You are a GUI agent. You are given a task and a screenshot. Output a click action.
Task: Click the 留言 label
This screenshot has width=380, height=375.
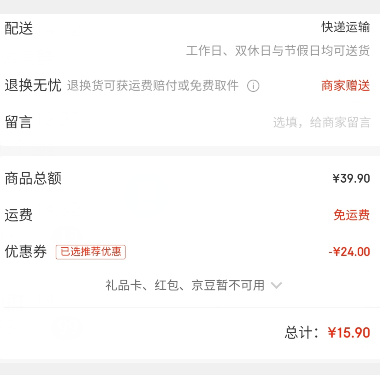click(x=18, y=122)
